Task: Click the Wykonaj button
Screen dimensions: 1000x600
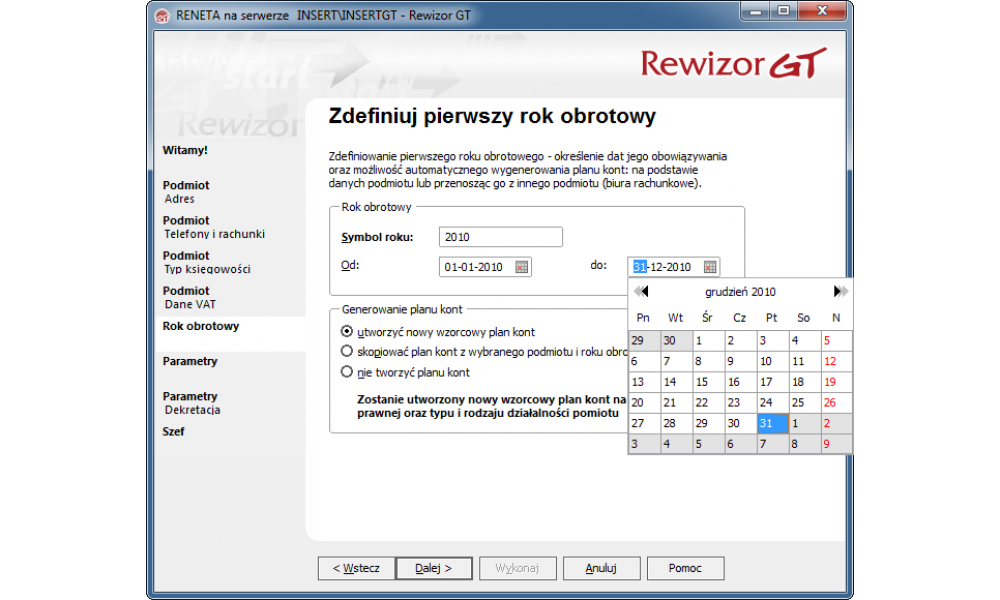Action: tap(517, 568)
